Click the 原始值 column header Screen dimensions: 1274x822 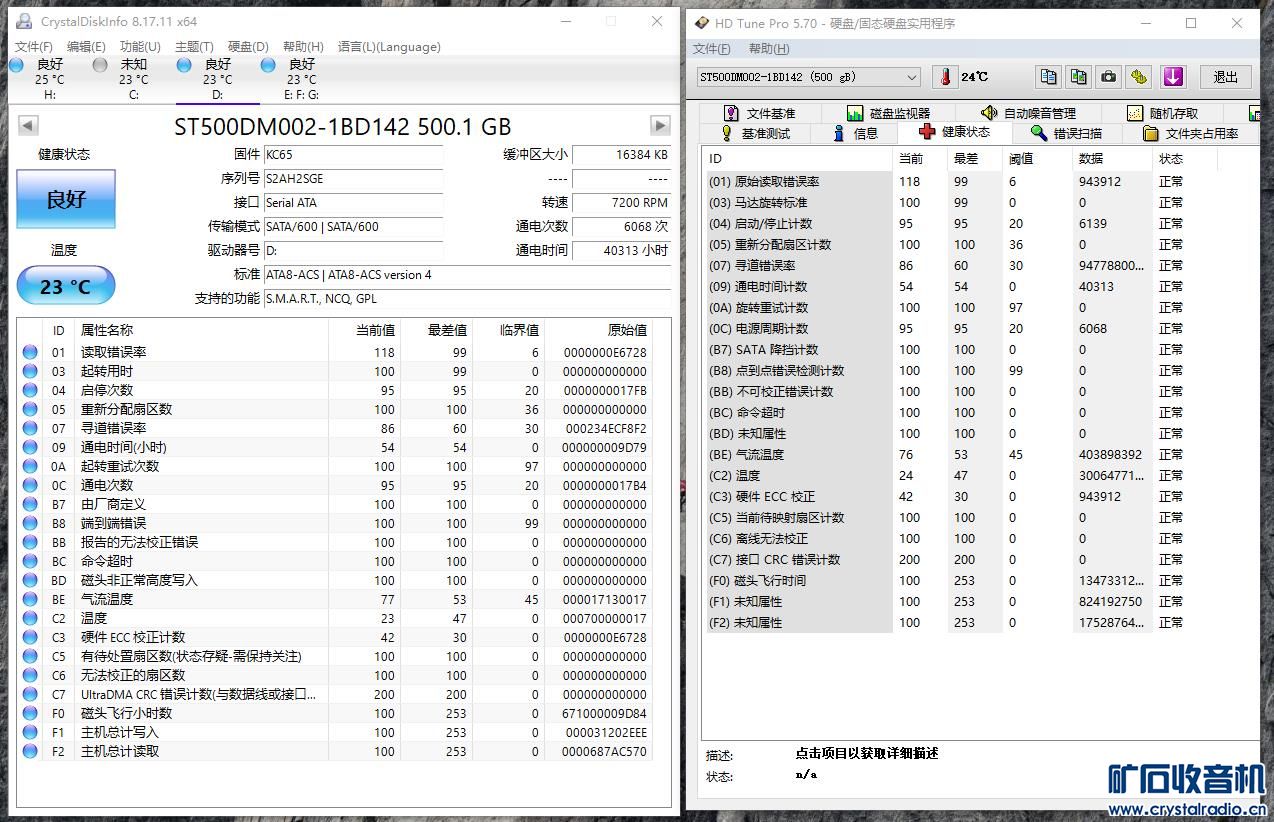(598, 330)
